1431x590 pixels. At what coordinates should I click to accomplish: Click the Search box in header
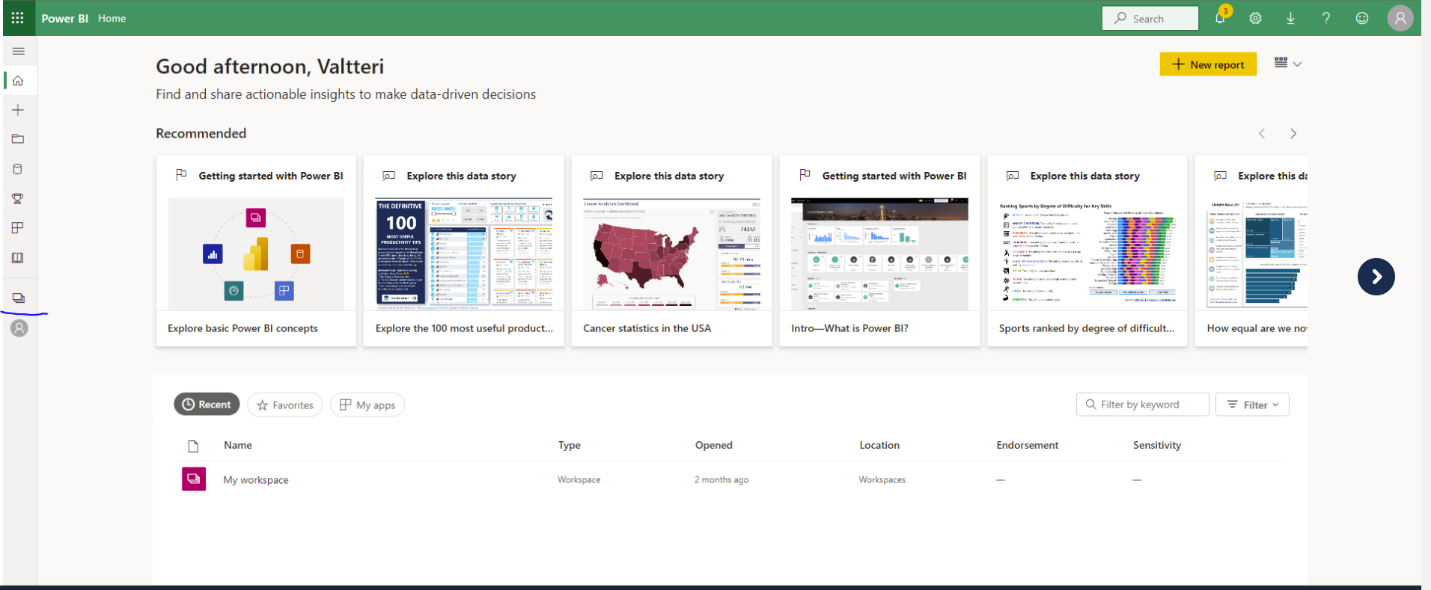click(1150, 18)
